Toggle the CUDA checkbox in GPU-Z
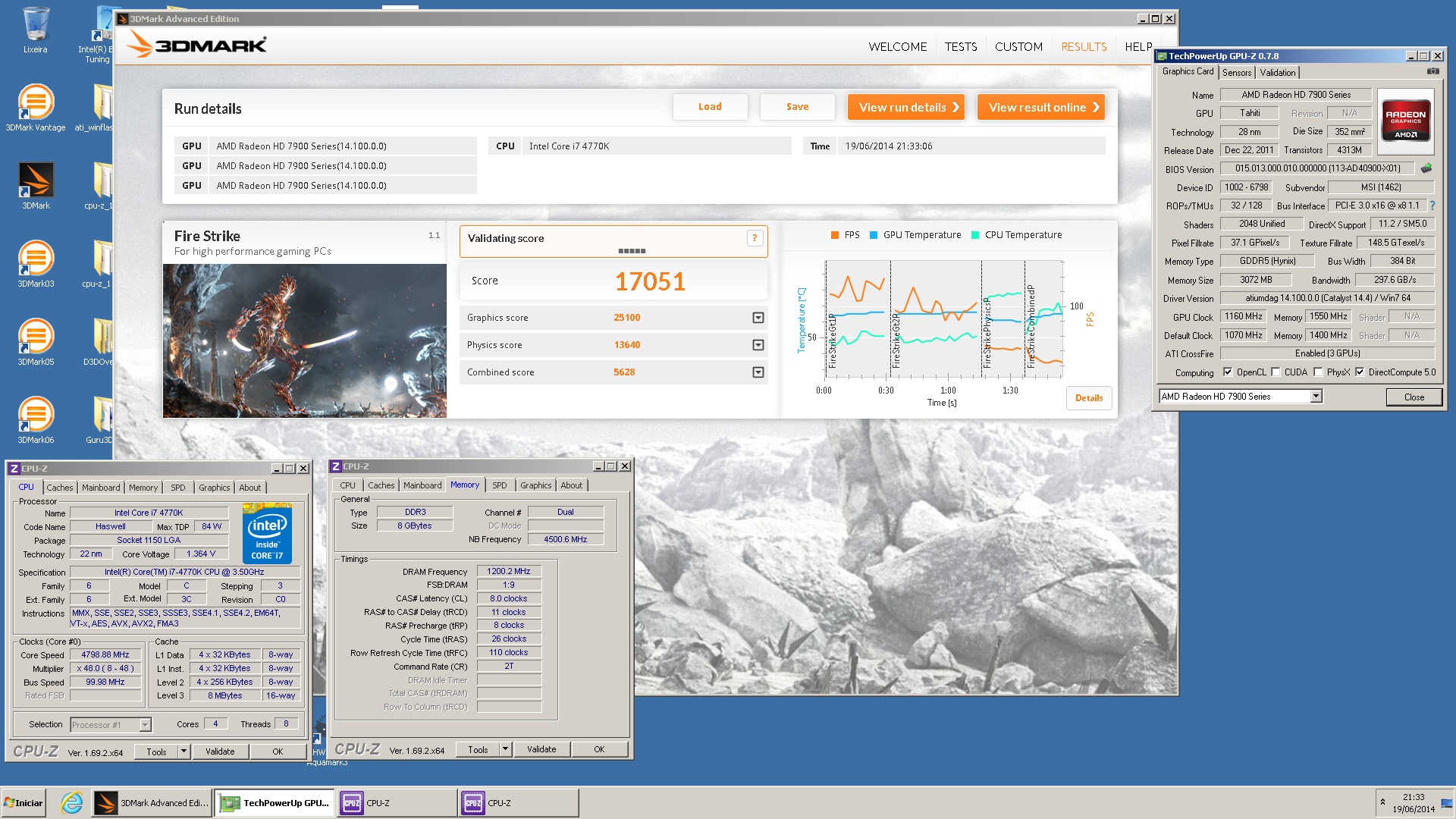This screenshot has width=1456, height=819. [1276, 372]
